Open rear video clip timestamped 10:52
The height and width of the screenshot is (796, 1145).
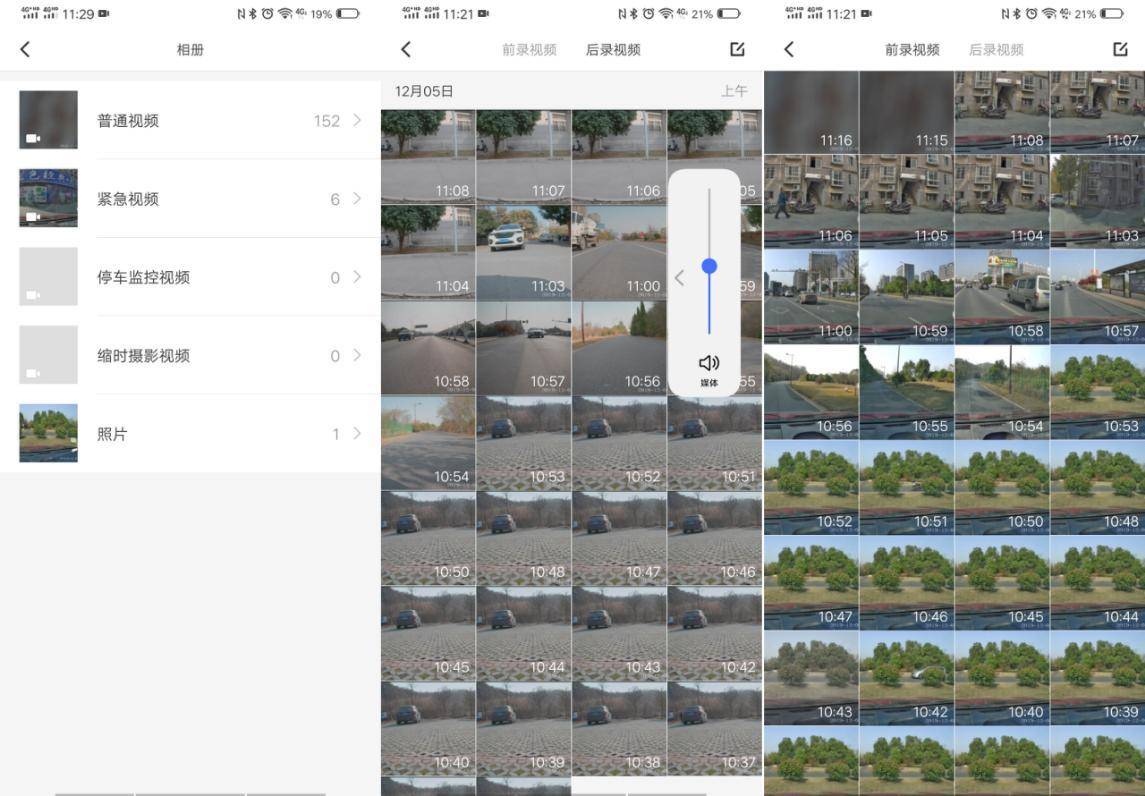[619, 443]
